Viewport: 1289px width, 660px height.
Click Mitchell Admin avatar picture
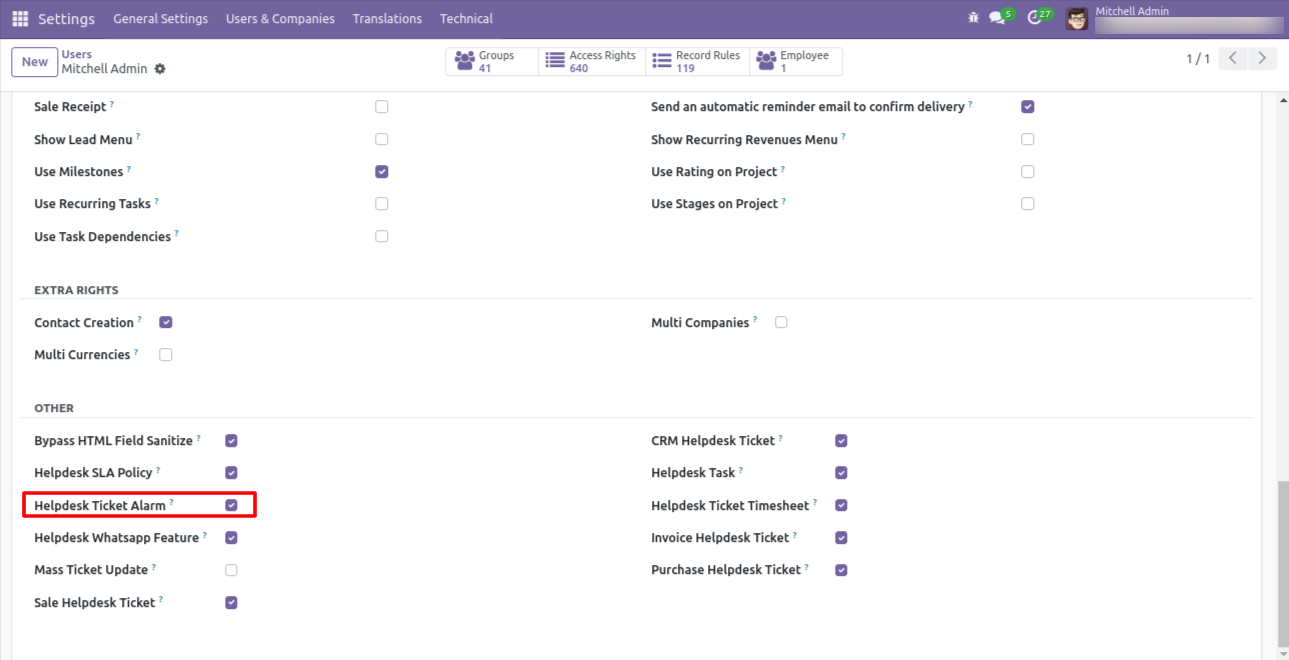pos(1076,19)
